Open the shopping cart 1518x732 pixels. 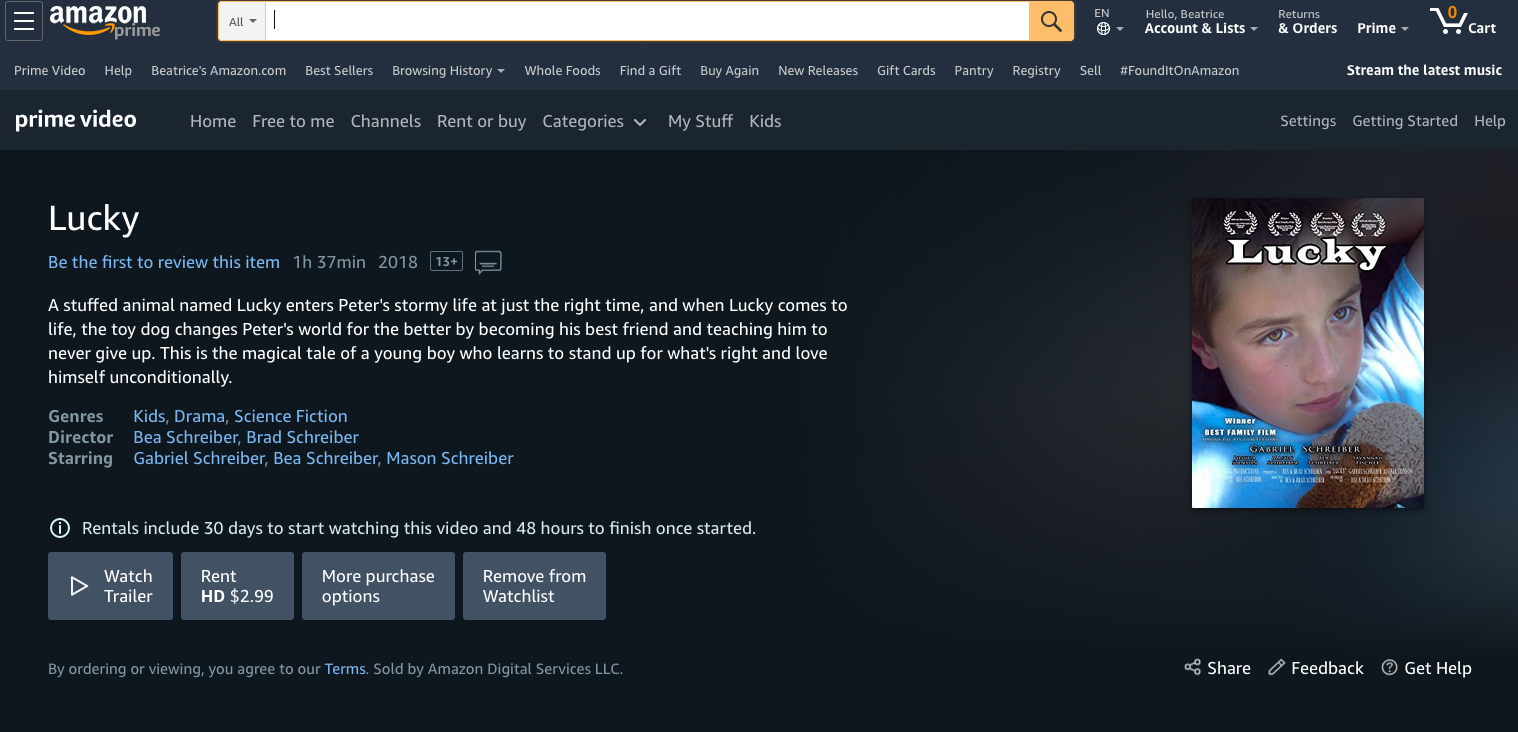pos(1463,21)
